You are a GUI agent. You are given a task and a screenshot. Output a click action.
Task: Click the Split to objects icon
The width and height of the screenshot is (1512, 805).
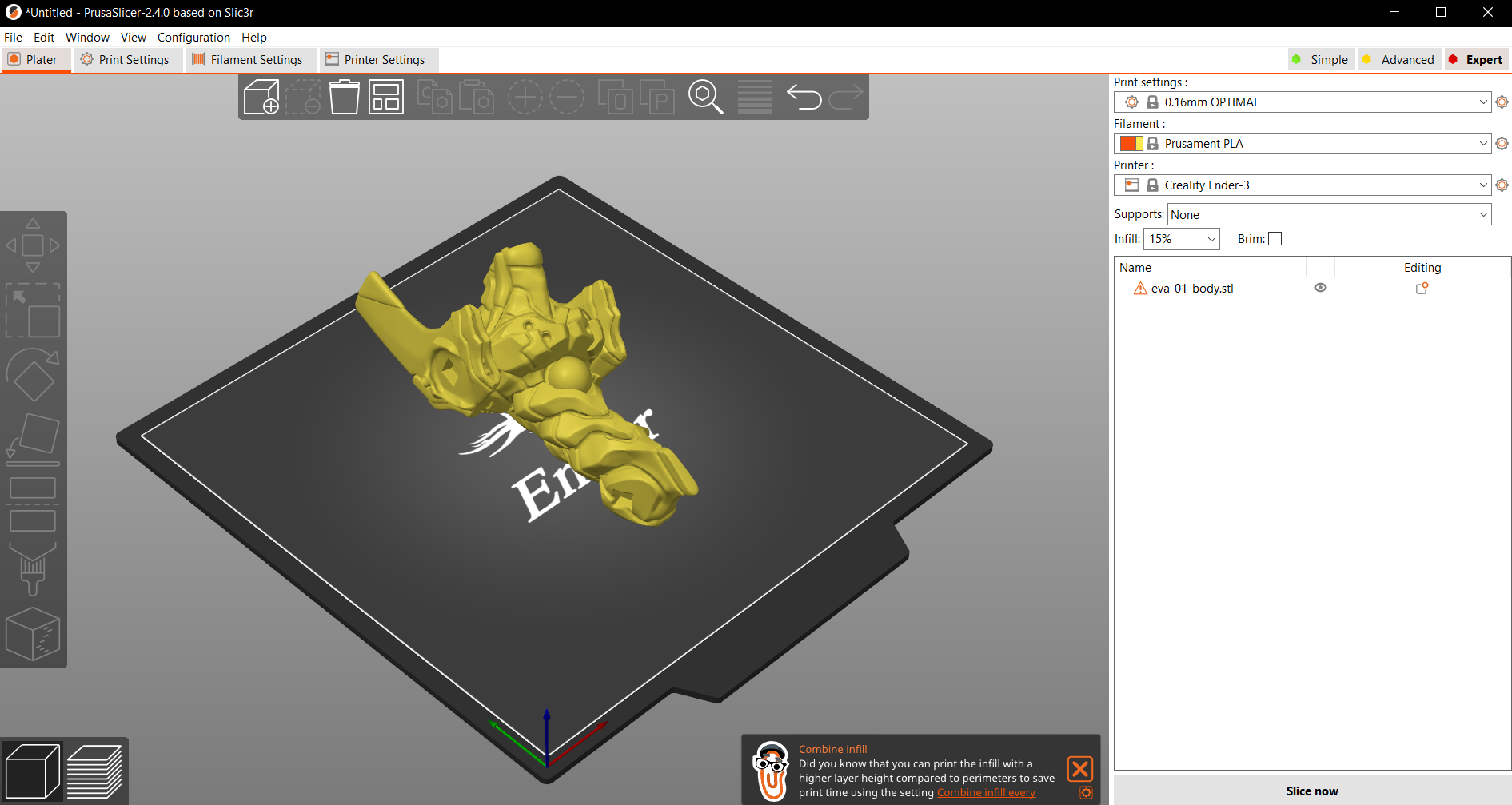pyautogui.click(x=616, y=98)
